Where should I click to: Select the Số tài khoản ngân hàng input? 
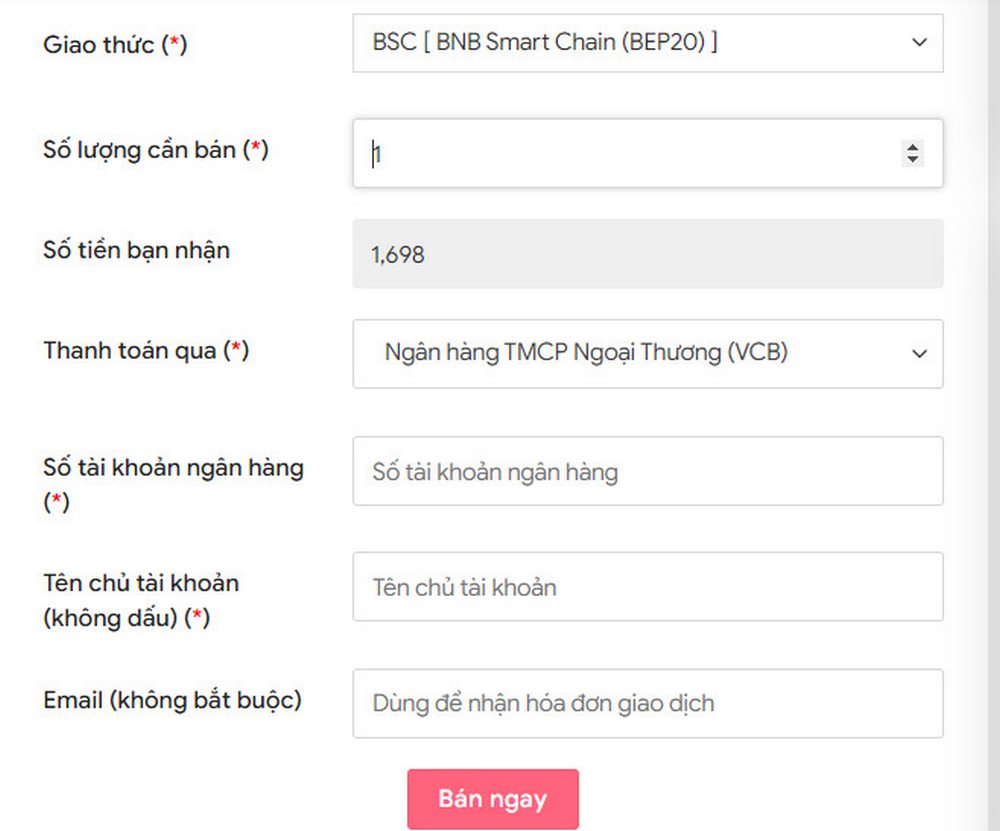(x=647, y=471)
